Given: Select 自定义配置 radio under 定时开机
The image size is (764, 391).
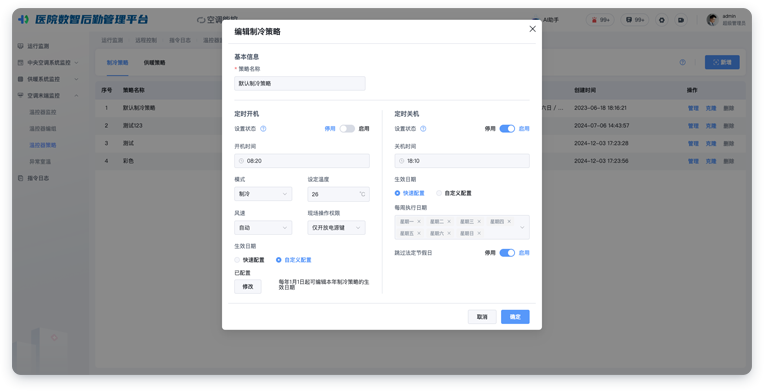Looking at the screenshot, I should (279, 260).
